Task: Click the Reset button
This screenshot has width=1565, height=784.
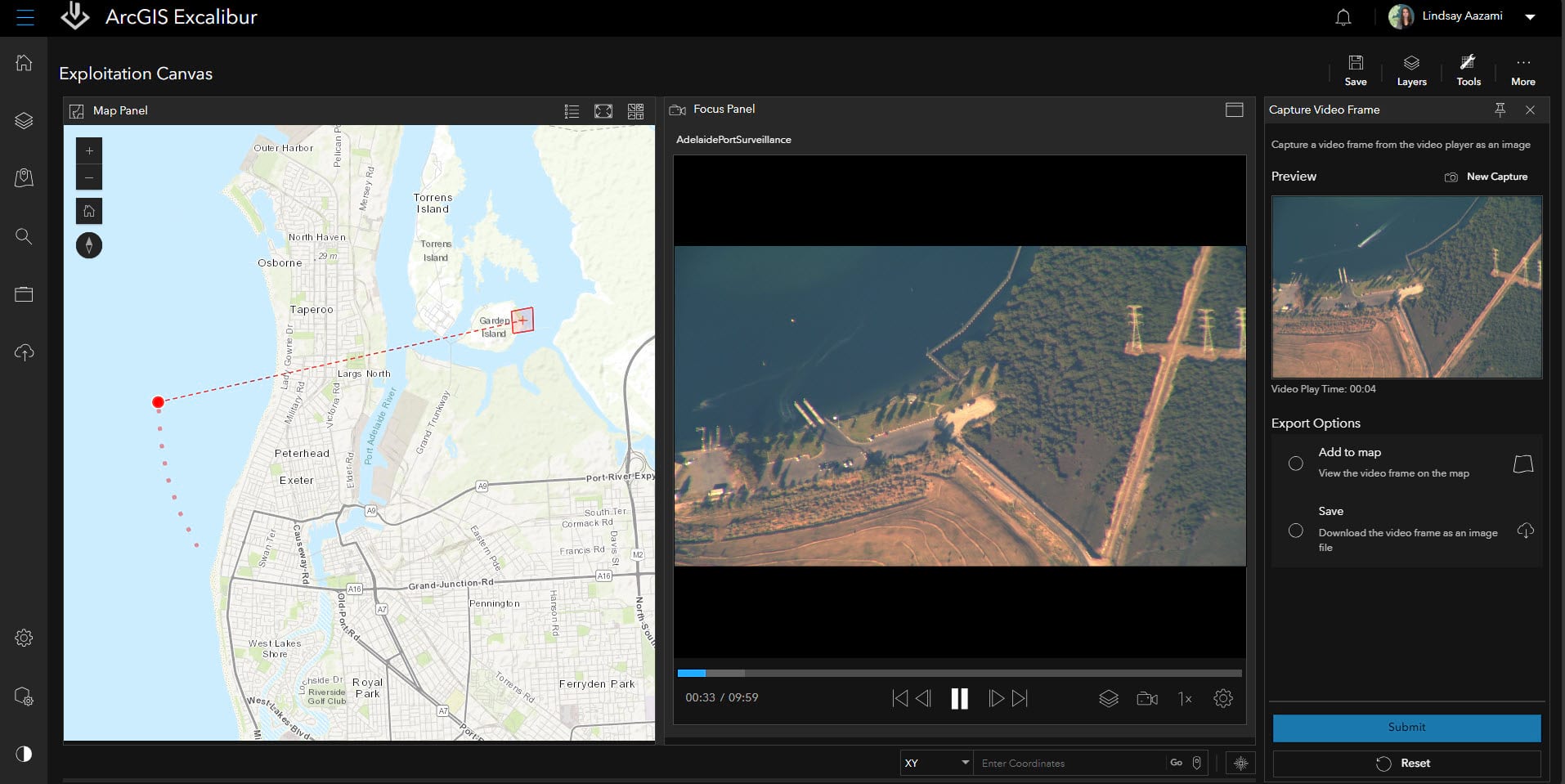Action: tap(1406, 763)
